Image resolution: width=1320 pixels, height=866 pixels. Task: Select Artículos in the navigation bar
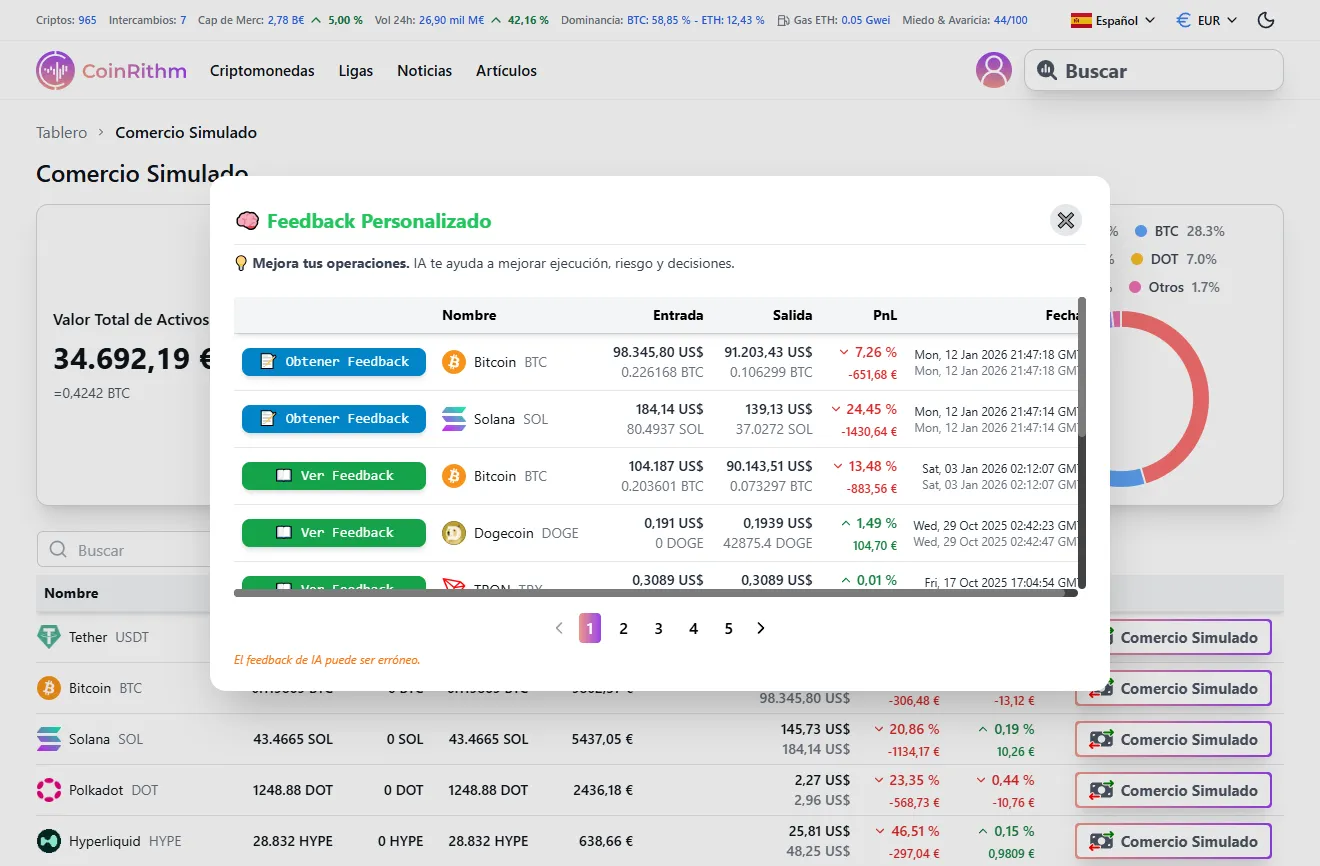pyautogui.click(x=506, y=70)
